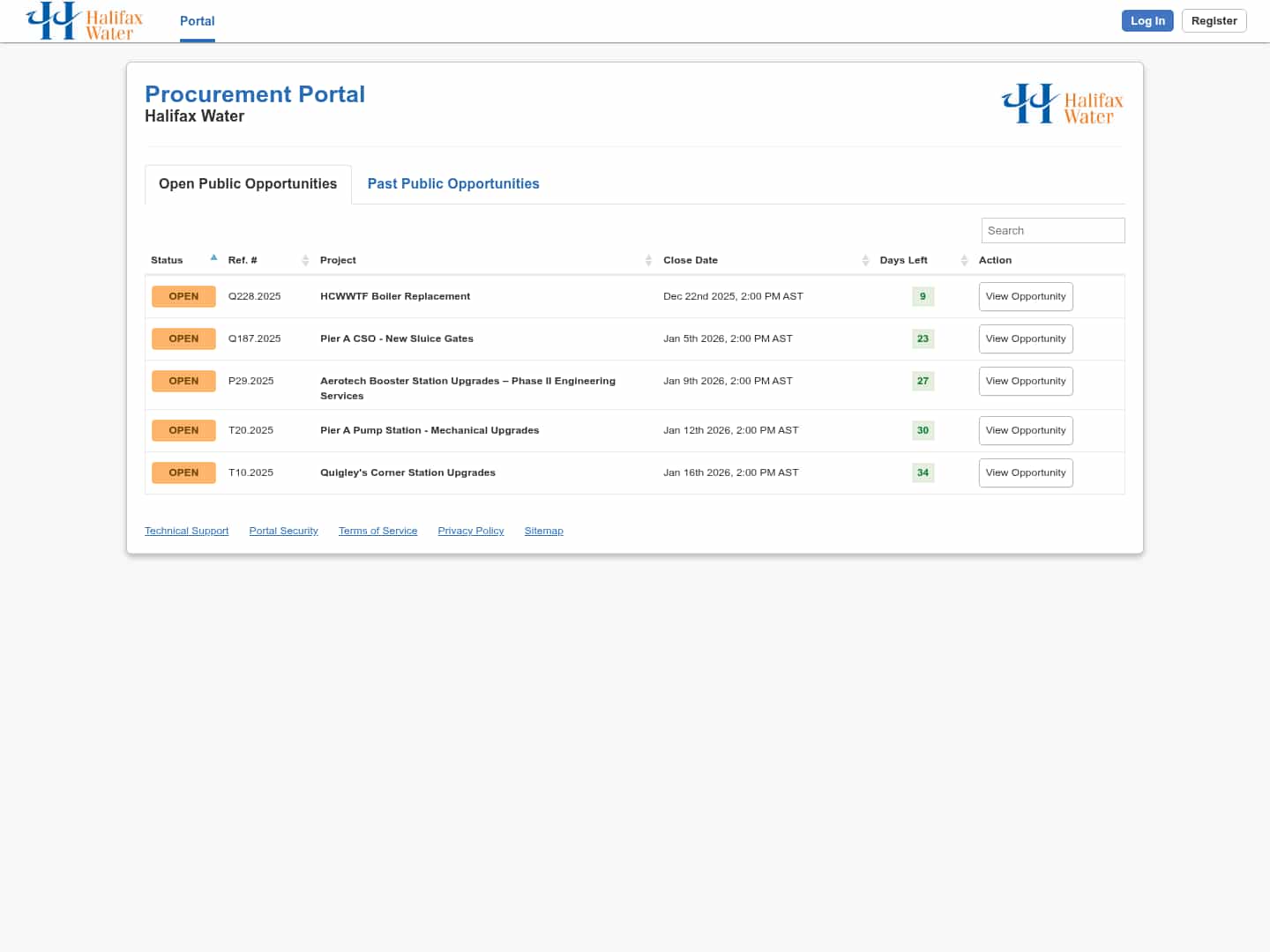This screenshot has width=1270, height=952.
Task: Click the OPEN badge for HCWWTF Boiler Replacement
Action: pos(183,296)
